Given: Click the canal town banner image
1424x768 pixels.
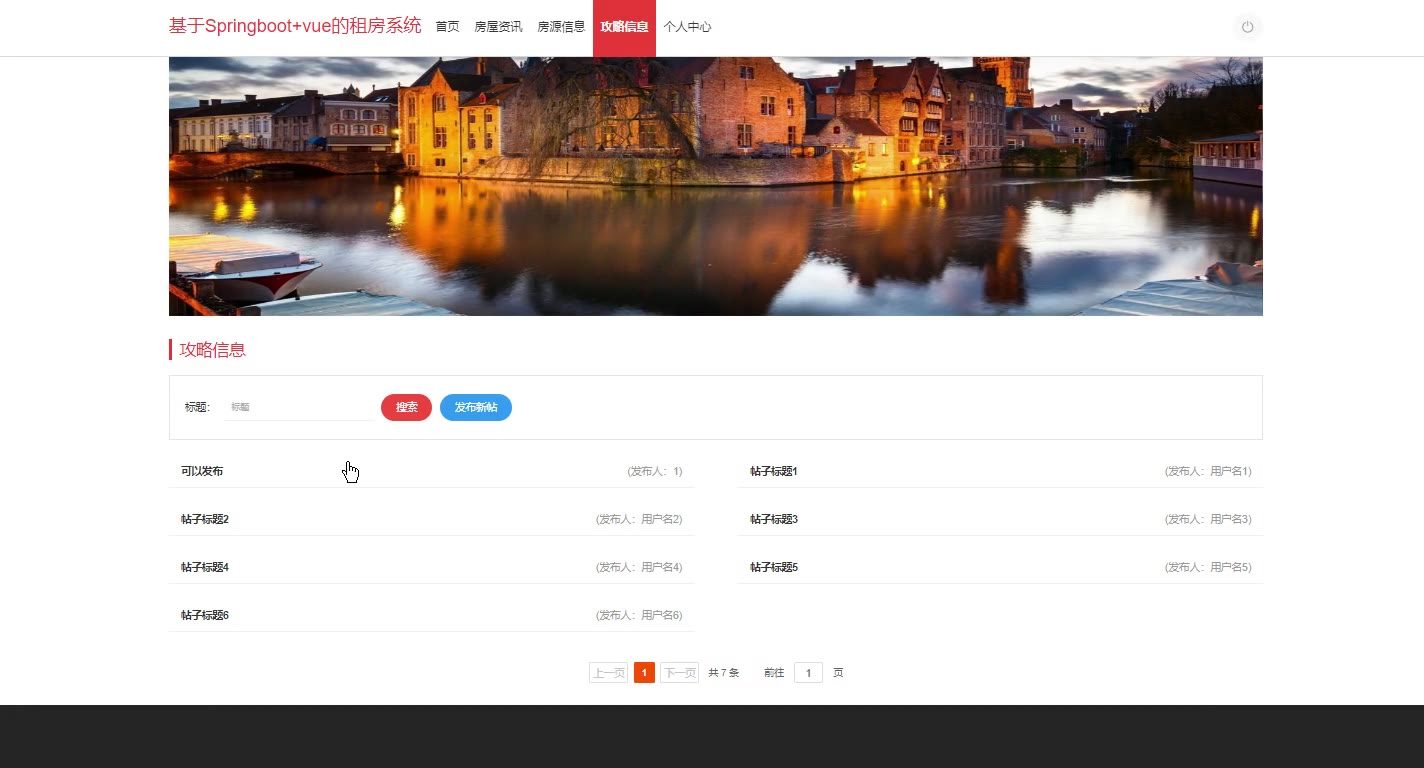Looking at the screenshot, I should click(x=716, y=186).
